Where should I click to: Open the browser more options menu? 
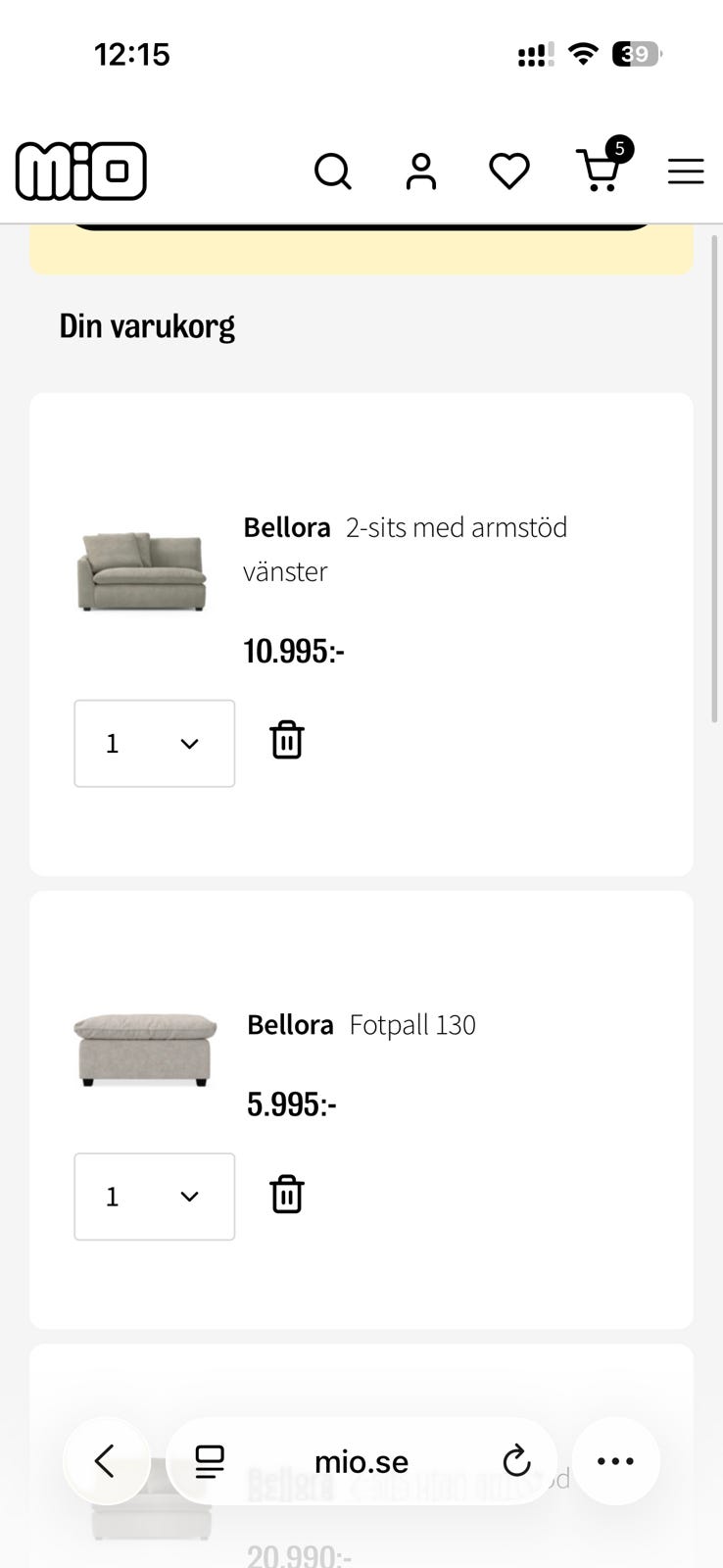[x=615, y=1461]
